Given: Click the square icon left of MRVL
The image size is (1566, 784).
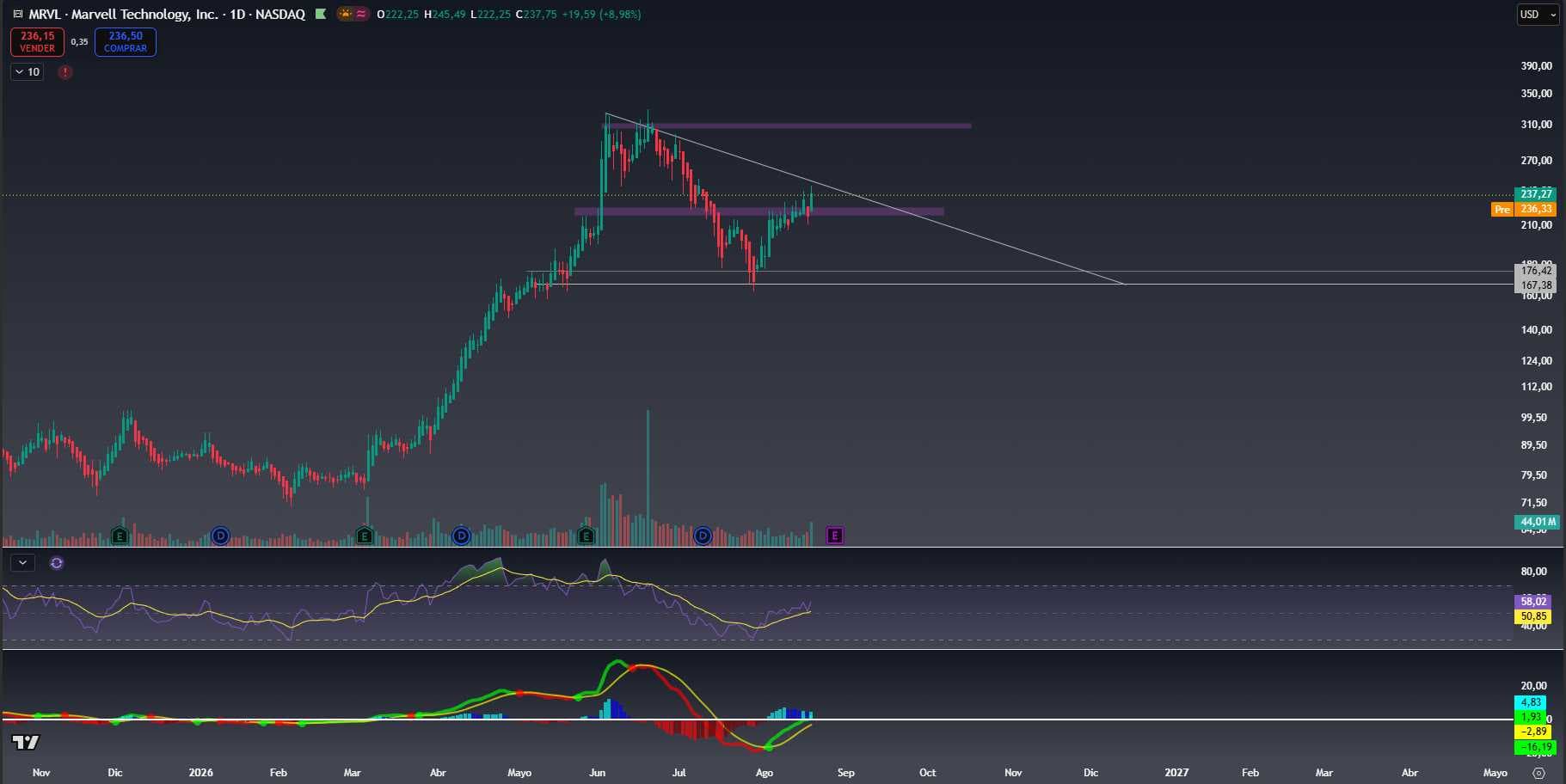Looking at the screenshot, I should pos(17,14).
